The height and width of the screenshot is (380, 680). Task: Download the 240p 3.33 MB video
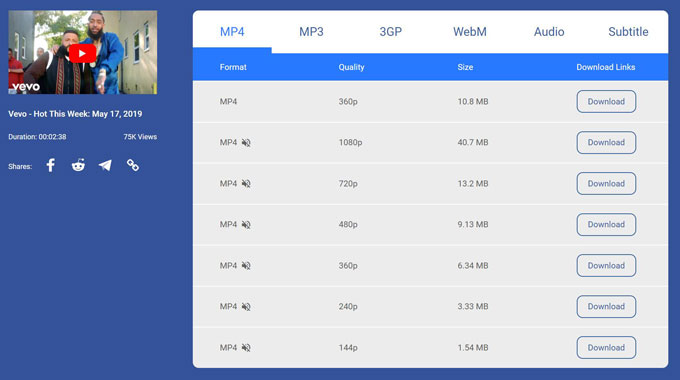click(606, 307)
